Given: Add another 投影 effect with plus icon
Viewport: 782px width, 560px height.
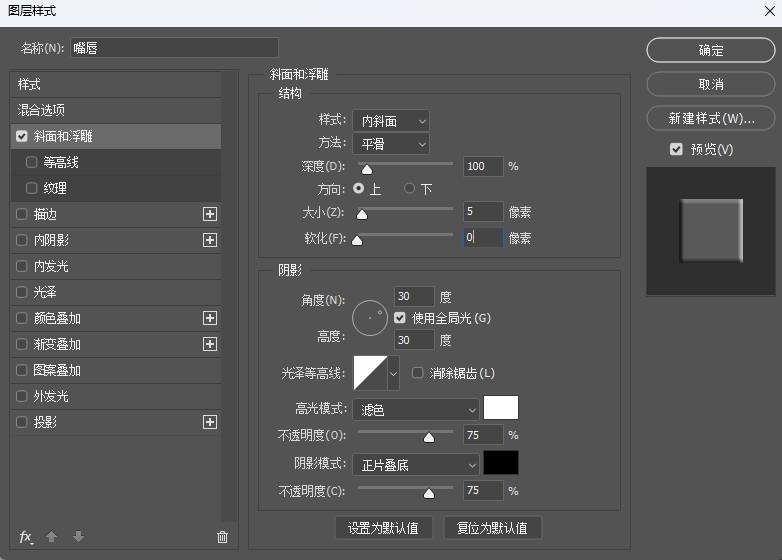Looking at the screenshot, I should 210,422.
